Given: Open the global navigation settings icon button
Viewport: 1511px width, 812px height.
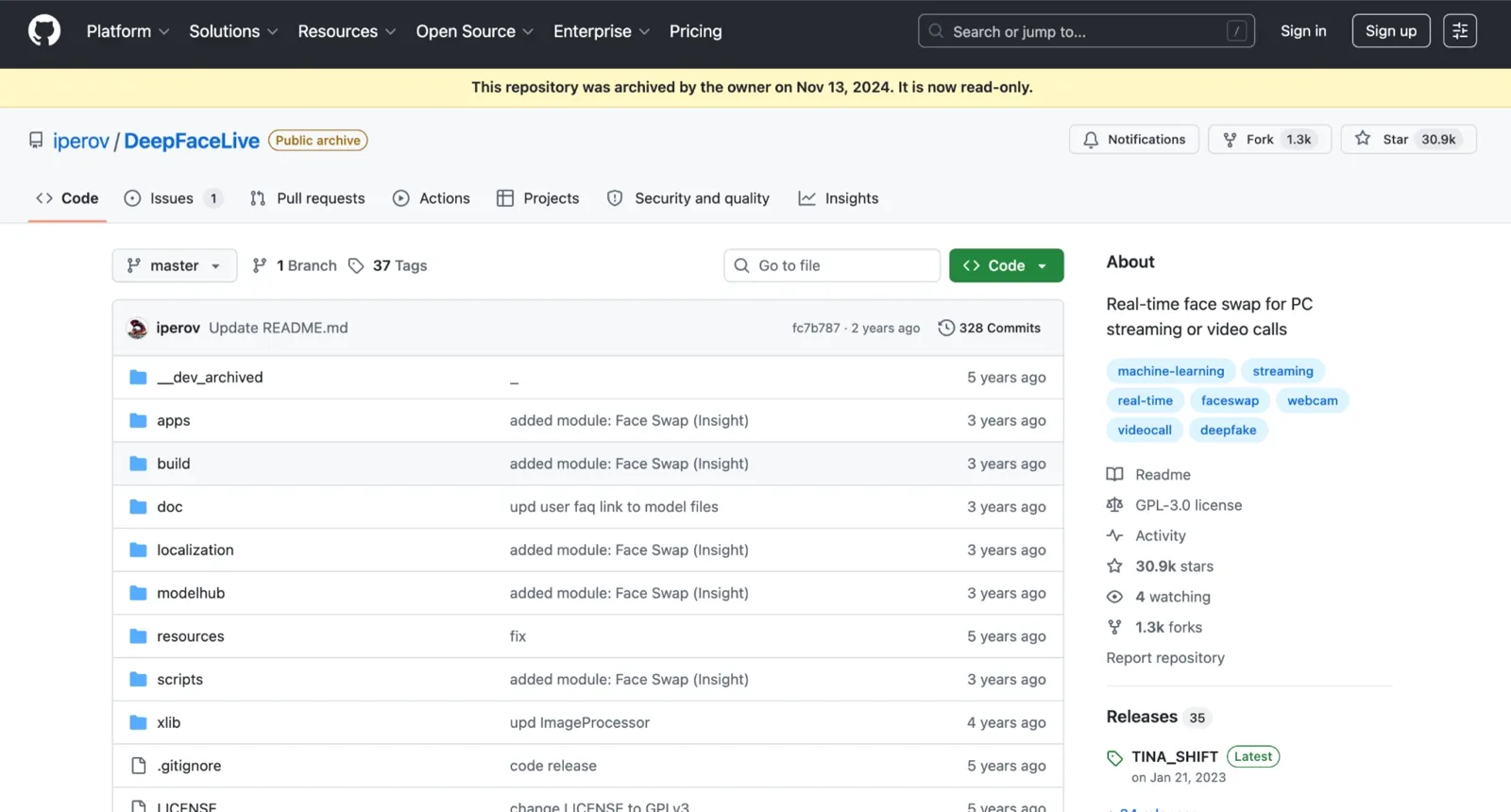Looking at the screenshot, I should click(1459, 31).
